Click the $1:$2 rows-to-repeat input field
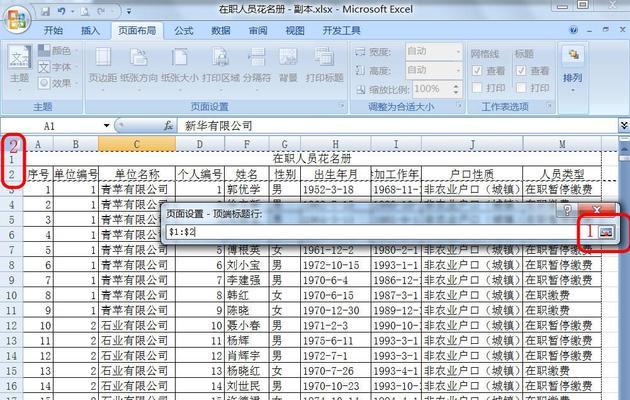 [381, 232]
